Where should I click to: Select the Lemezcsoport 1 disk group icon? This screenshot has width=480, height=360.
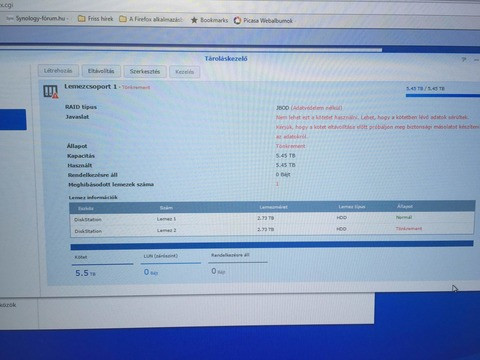click(51, 91)
